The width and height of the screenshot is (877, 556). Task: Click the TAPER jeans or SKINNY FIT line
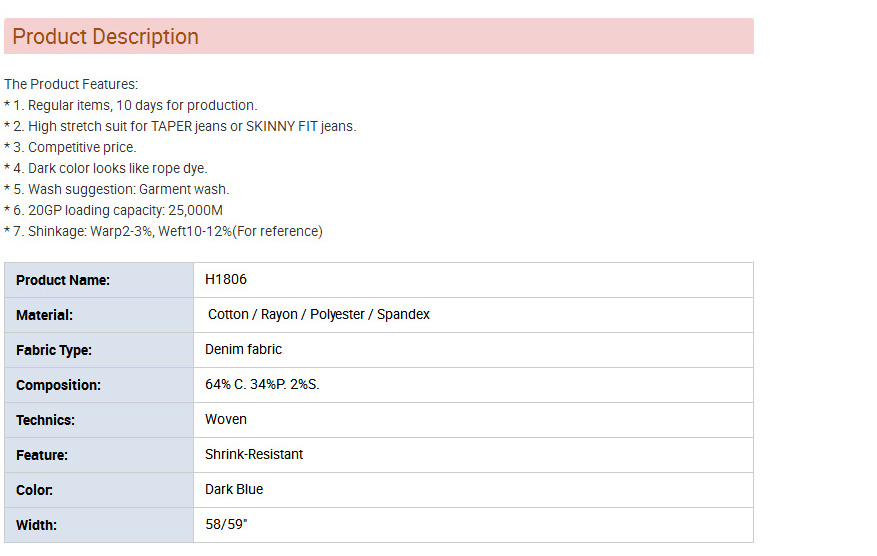180,126
